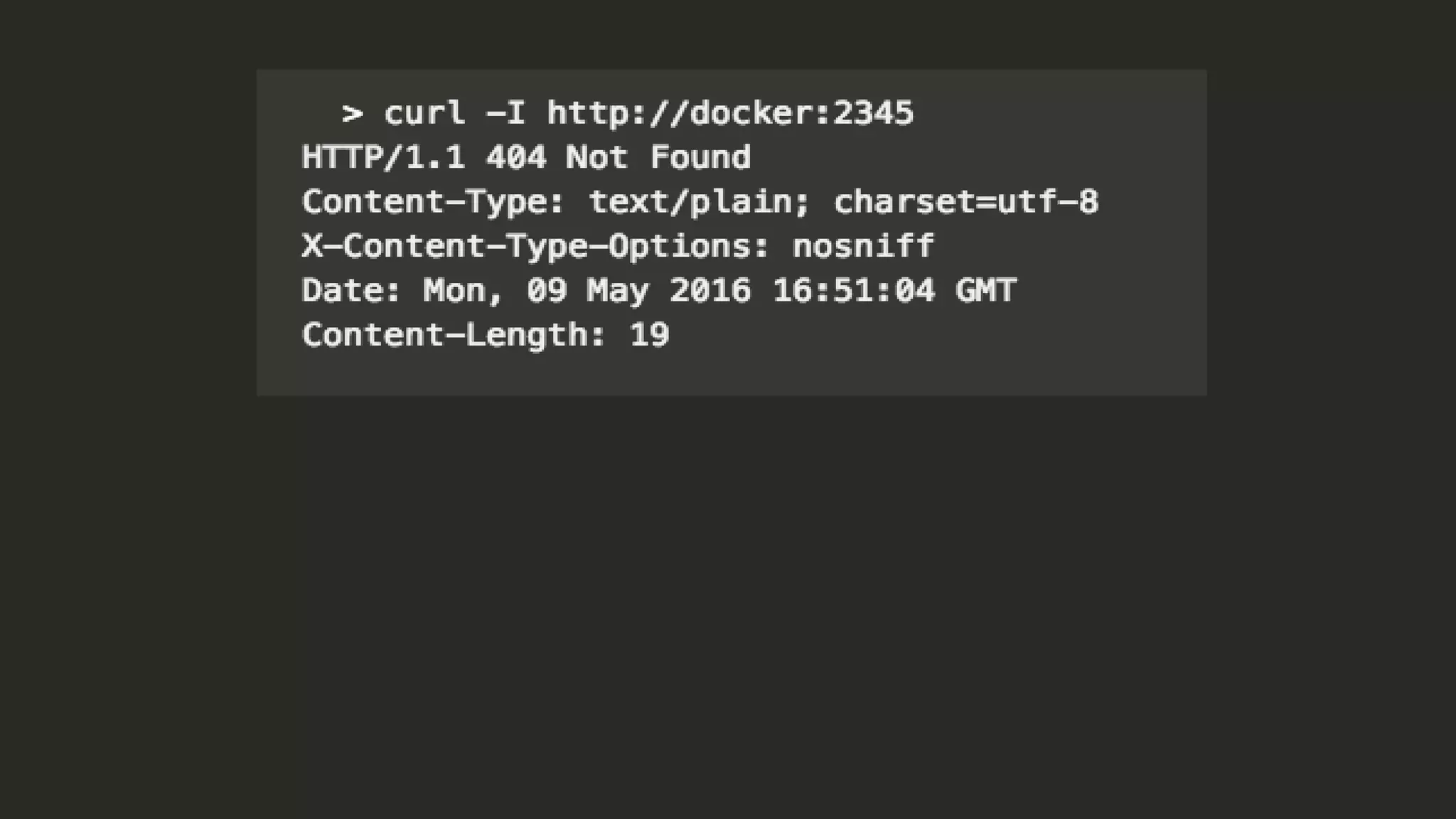1456x819 pixels.
Task: Click the '19' content length value
Action: point(649,335)
